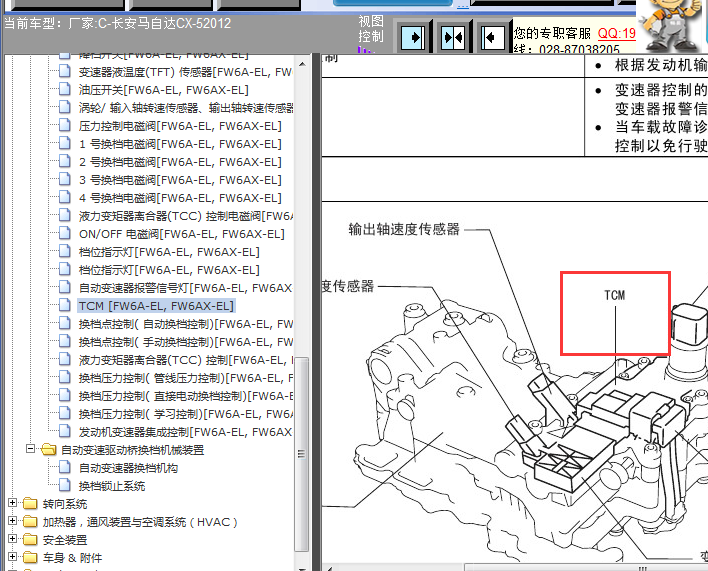Click the QQ customer service link
Image resolution: width=708 pixels, height=571 pixels.
click(616, 33)
